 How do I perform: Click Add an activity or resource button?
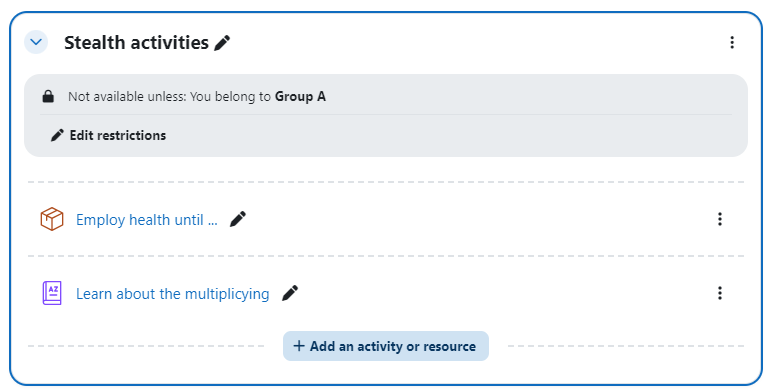(x=386, y=346)
